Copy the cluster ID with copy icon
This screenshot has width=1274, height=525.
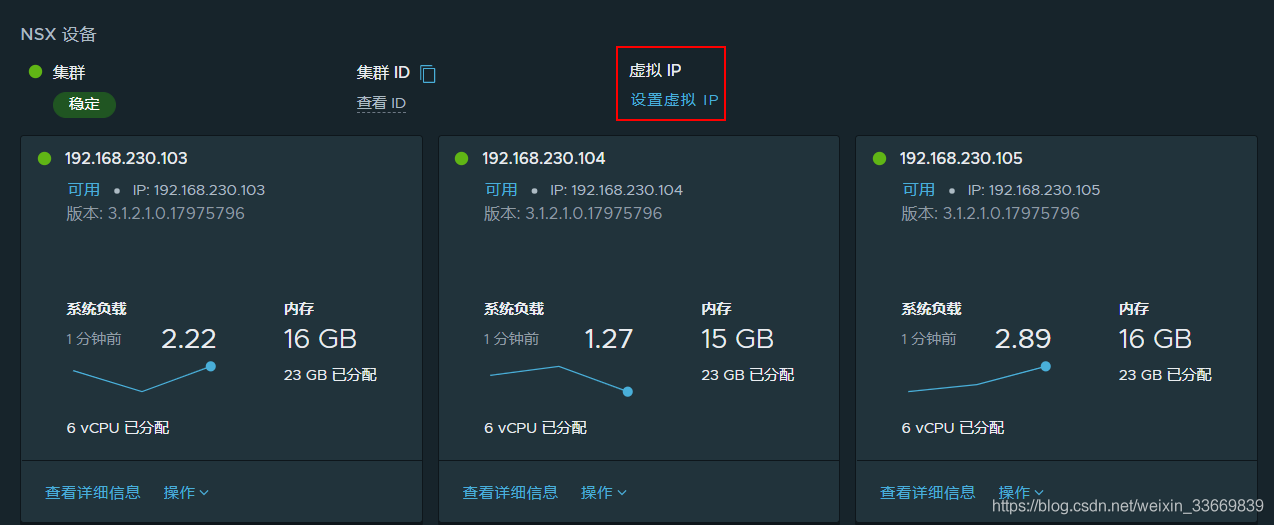pos(428,73)
